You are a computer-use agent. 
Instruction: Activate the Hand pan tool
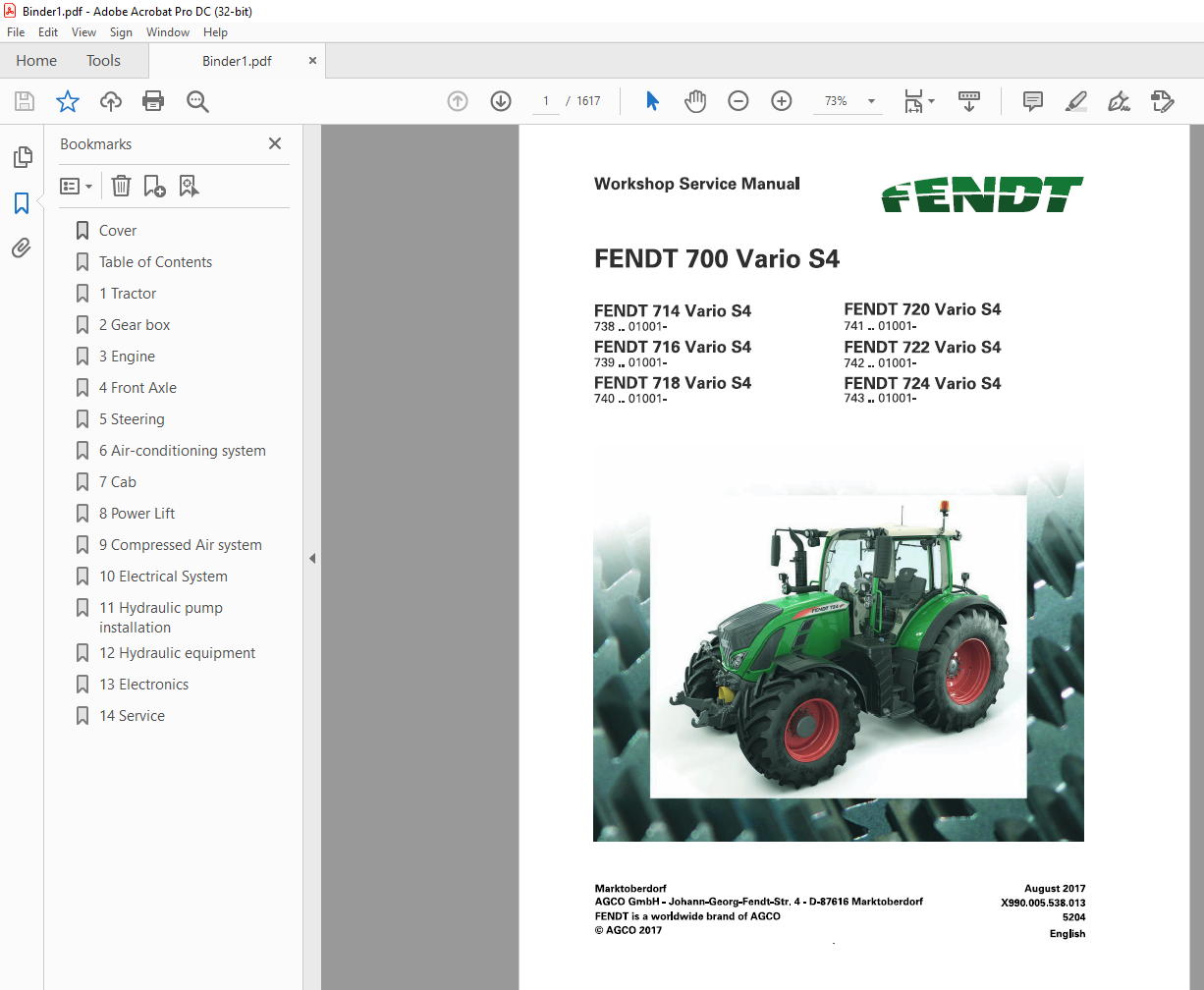(695, 101)
